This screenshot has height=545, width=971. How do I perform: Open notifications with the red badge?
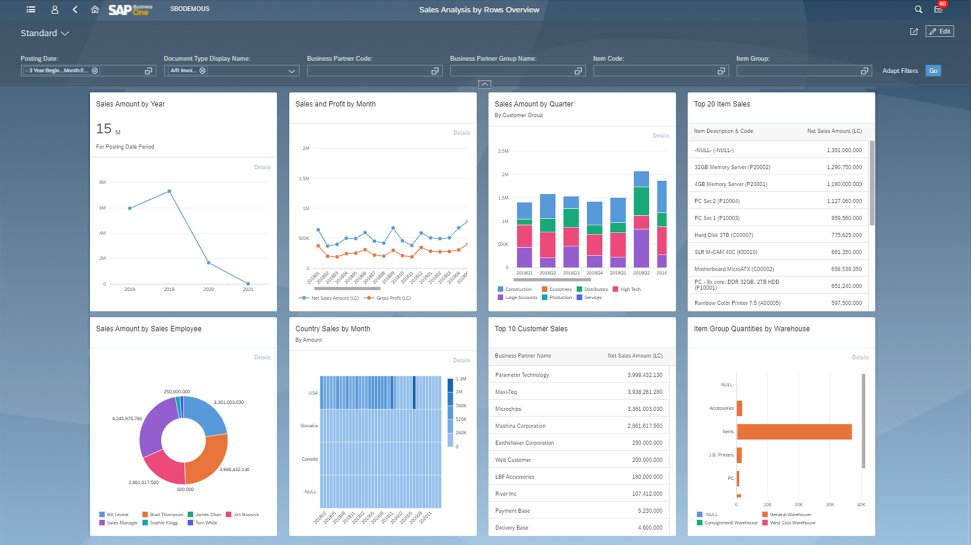click(x=939, y=9)
